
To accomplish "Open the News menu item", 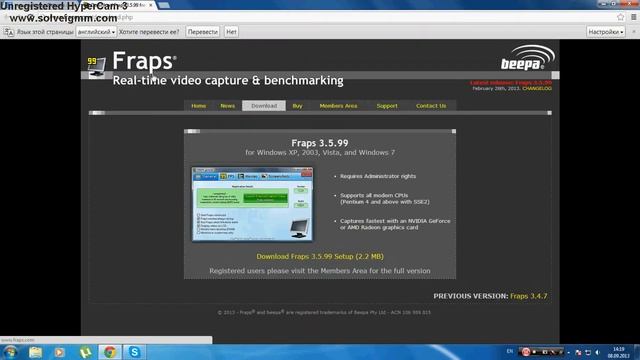I will (227, 106).
